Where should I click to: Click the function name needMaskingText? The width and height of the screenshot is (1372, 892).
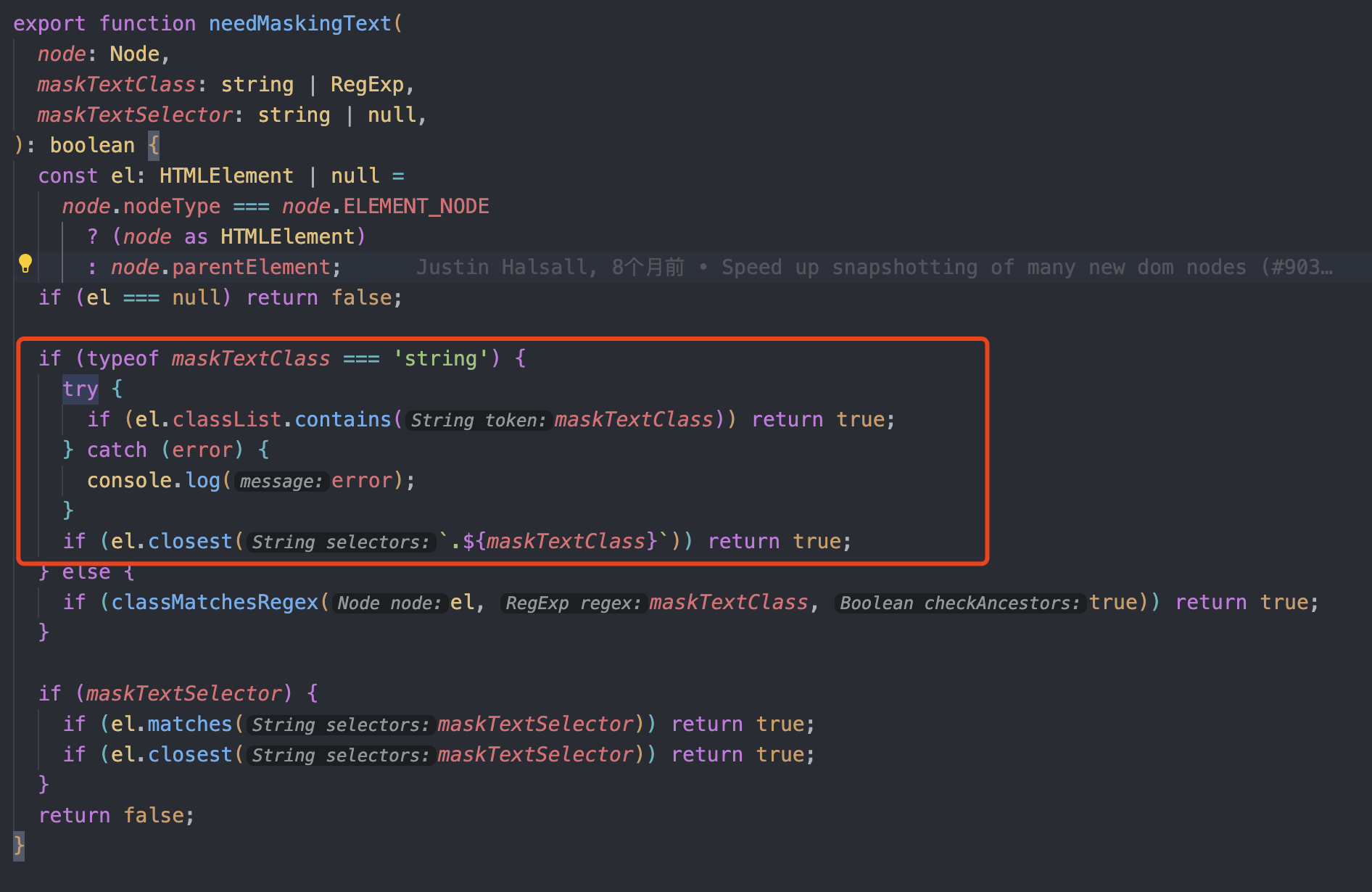click(x=299, y=23)
